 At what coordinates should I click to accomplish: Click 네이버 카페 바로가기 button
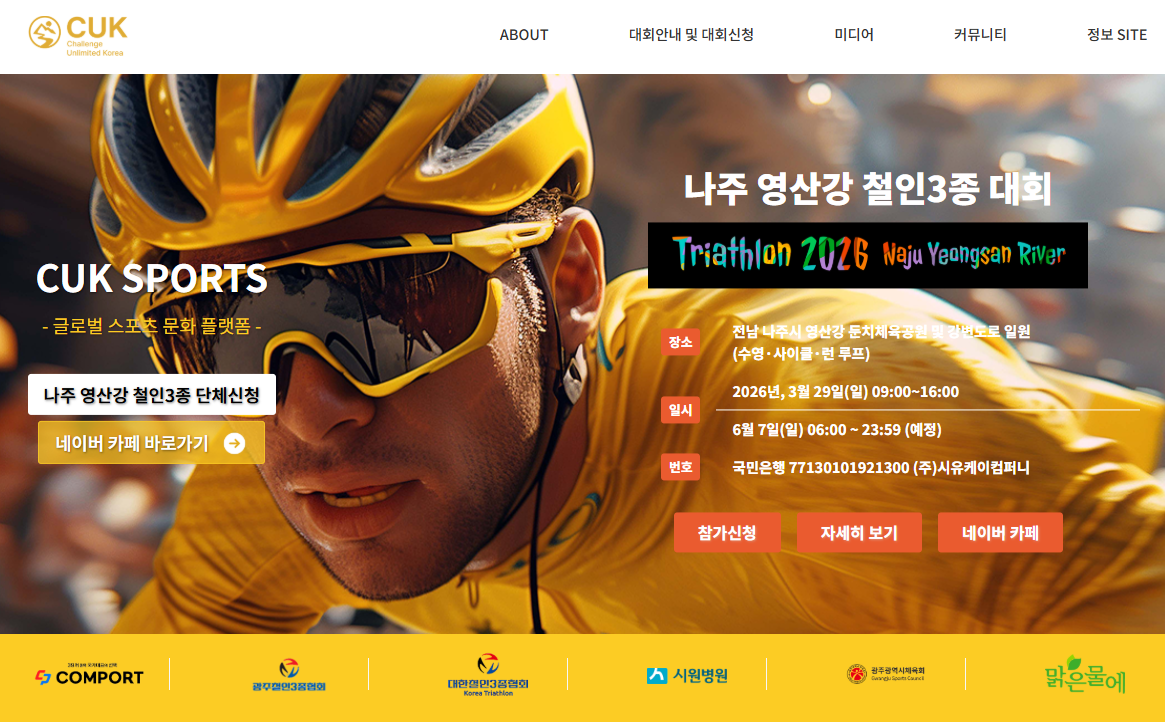(x=152, y=443)
